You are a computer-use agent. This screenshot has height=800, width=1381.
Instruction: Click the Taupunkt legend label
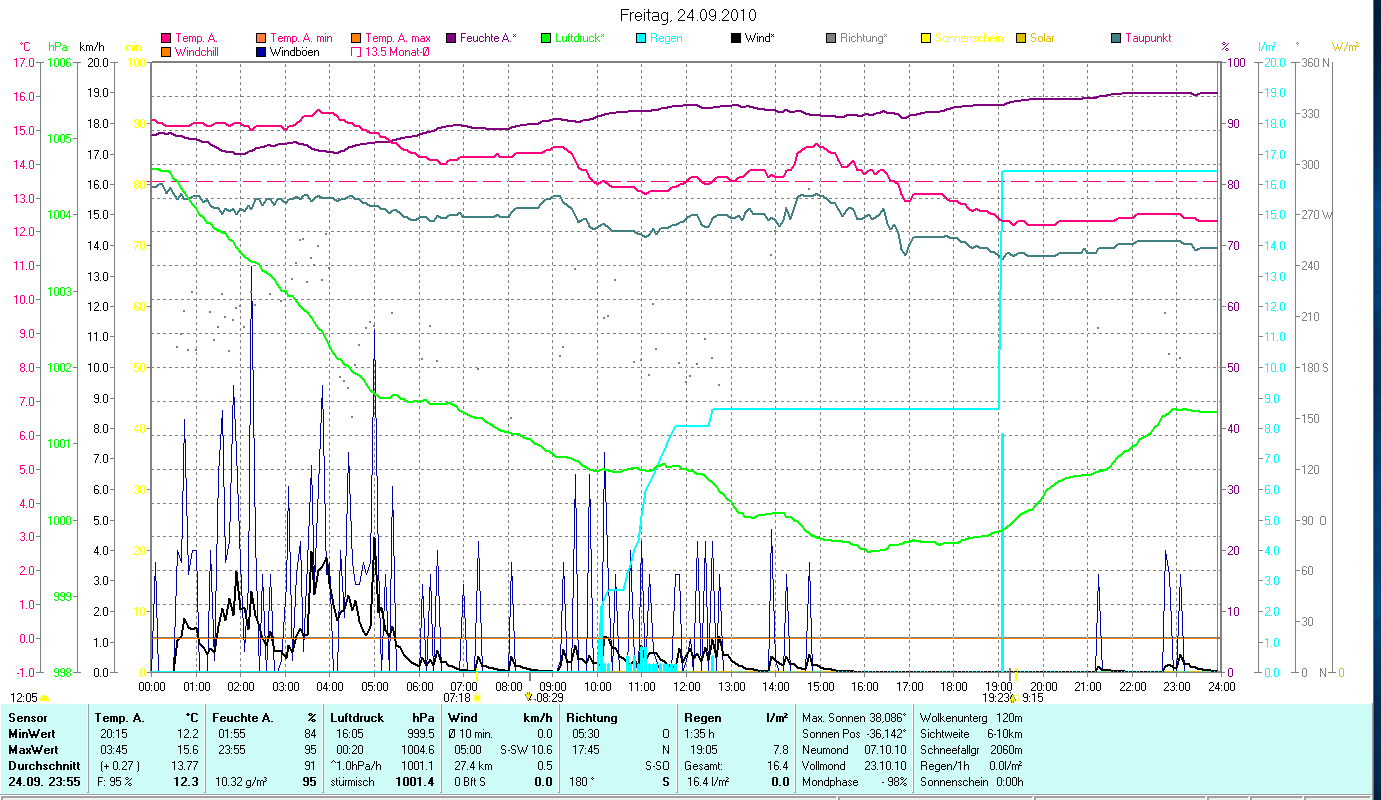[x=1148, y=38]
